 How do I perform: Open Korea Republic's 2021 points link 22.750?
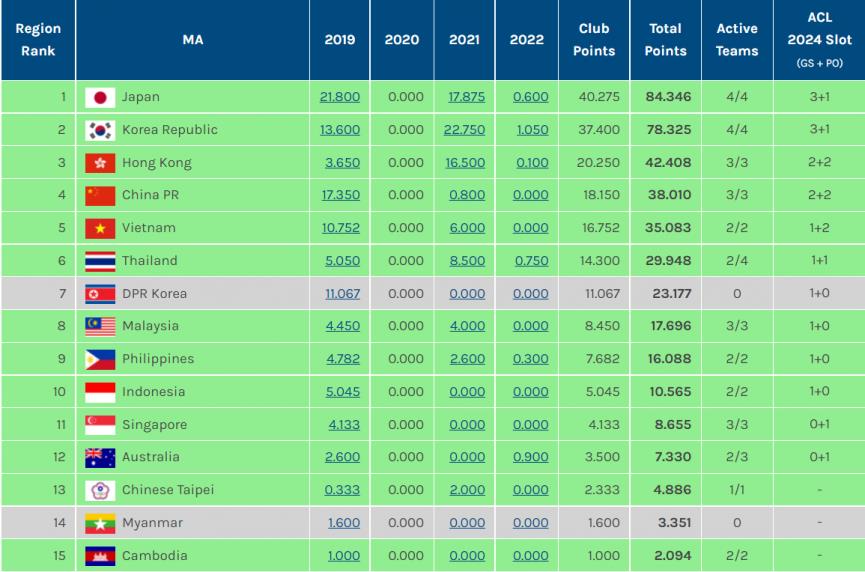point(466,130)
